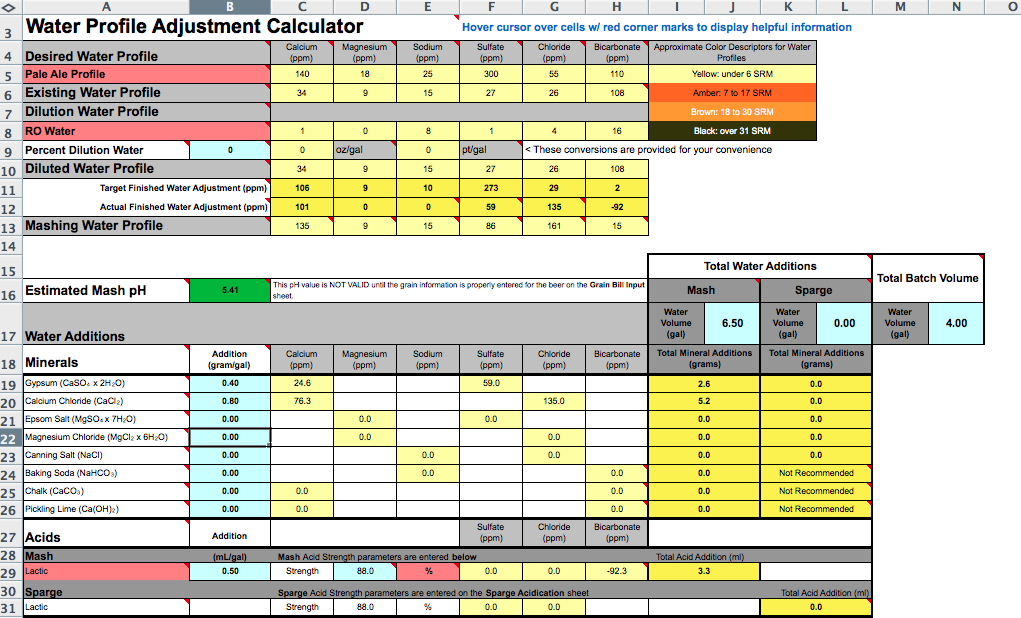Click Chalk addition value cell
The width and height of the screenshot is (1021, 618).
[x=230, y=491]
